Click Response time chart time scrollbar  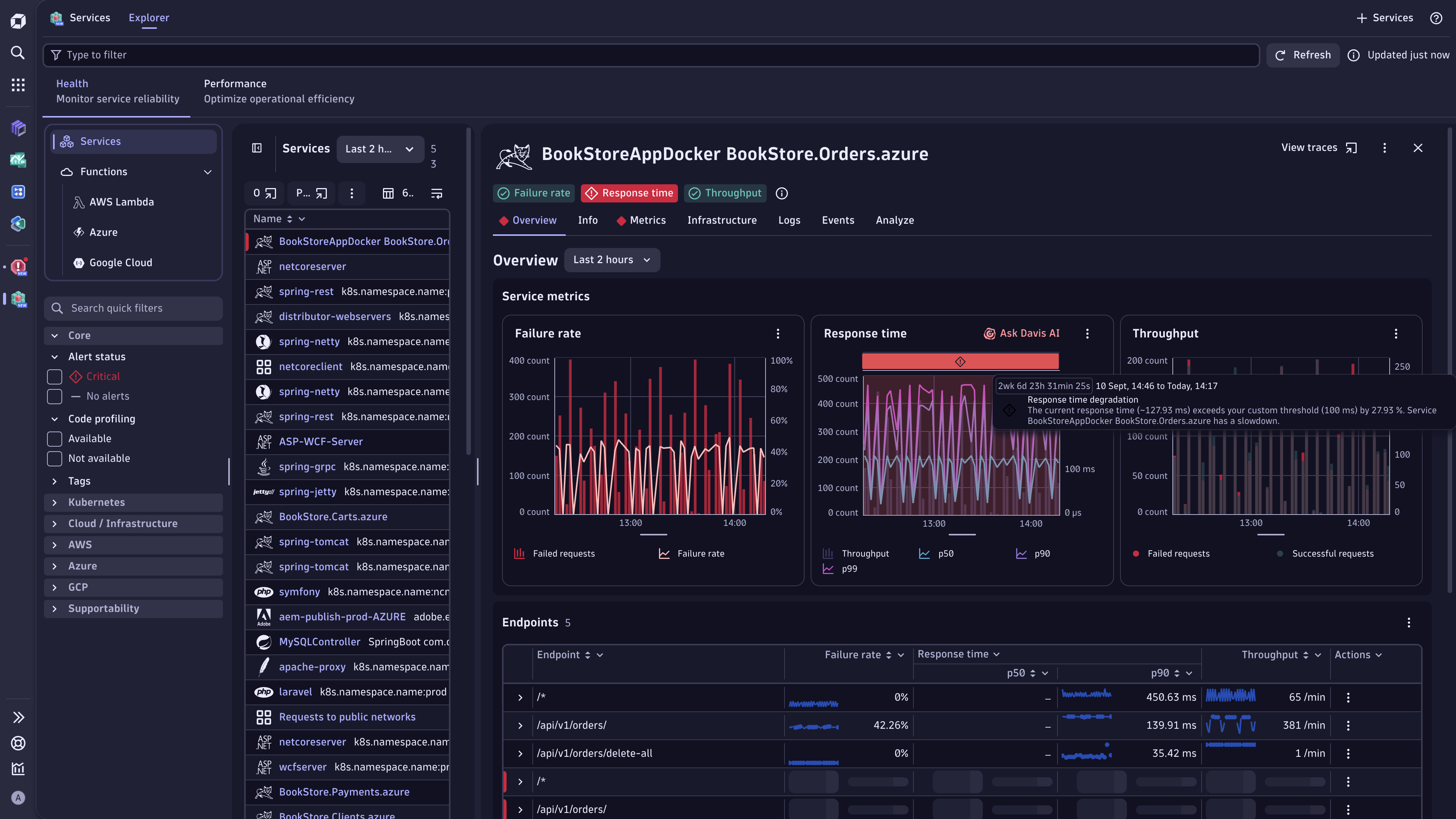(x=962, y=534)
